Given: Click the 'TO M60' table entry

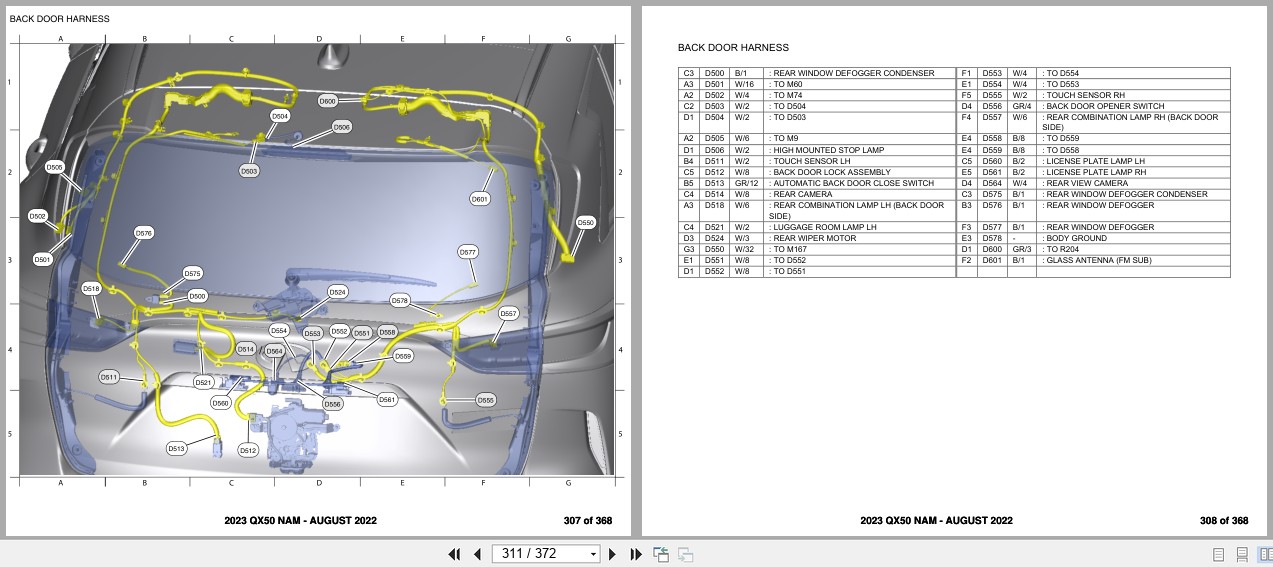Looking at the screenshot, I should pyautogui.click(x=787, y=84).
